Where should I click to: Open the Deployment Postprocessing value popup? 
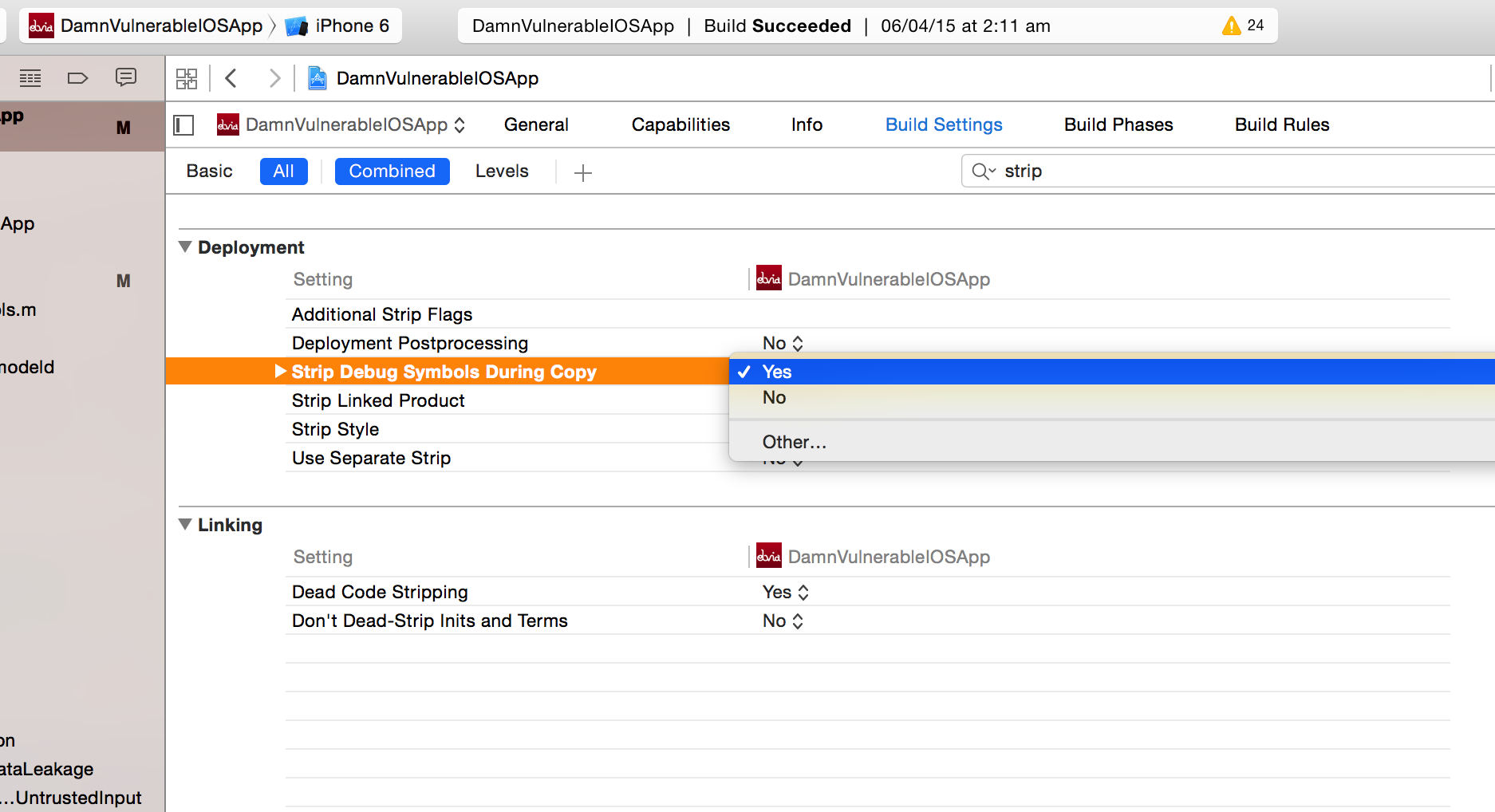(x=783, y=343)
